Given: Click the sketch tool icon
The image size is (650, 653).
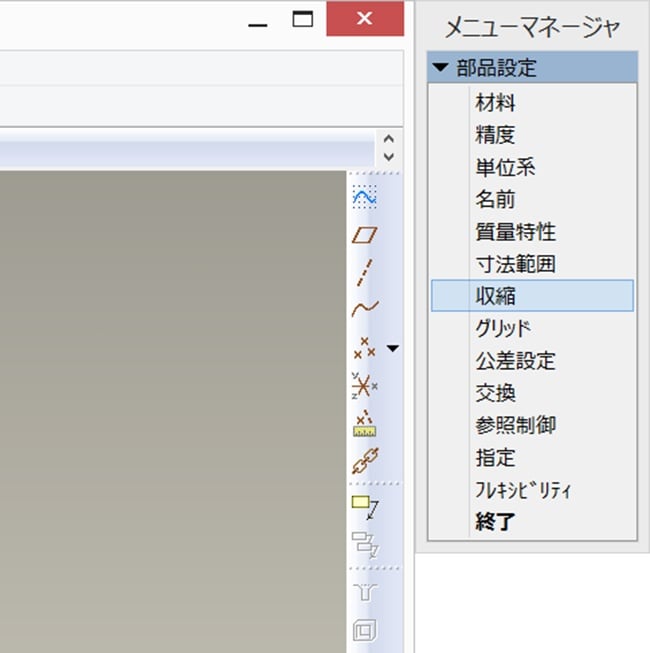Looking at the screenshot, I should coord(364,197).
